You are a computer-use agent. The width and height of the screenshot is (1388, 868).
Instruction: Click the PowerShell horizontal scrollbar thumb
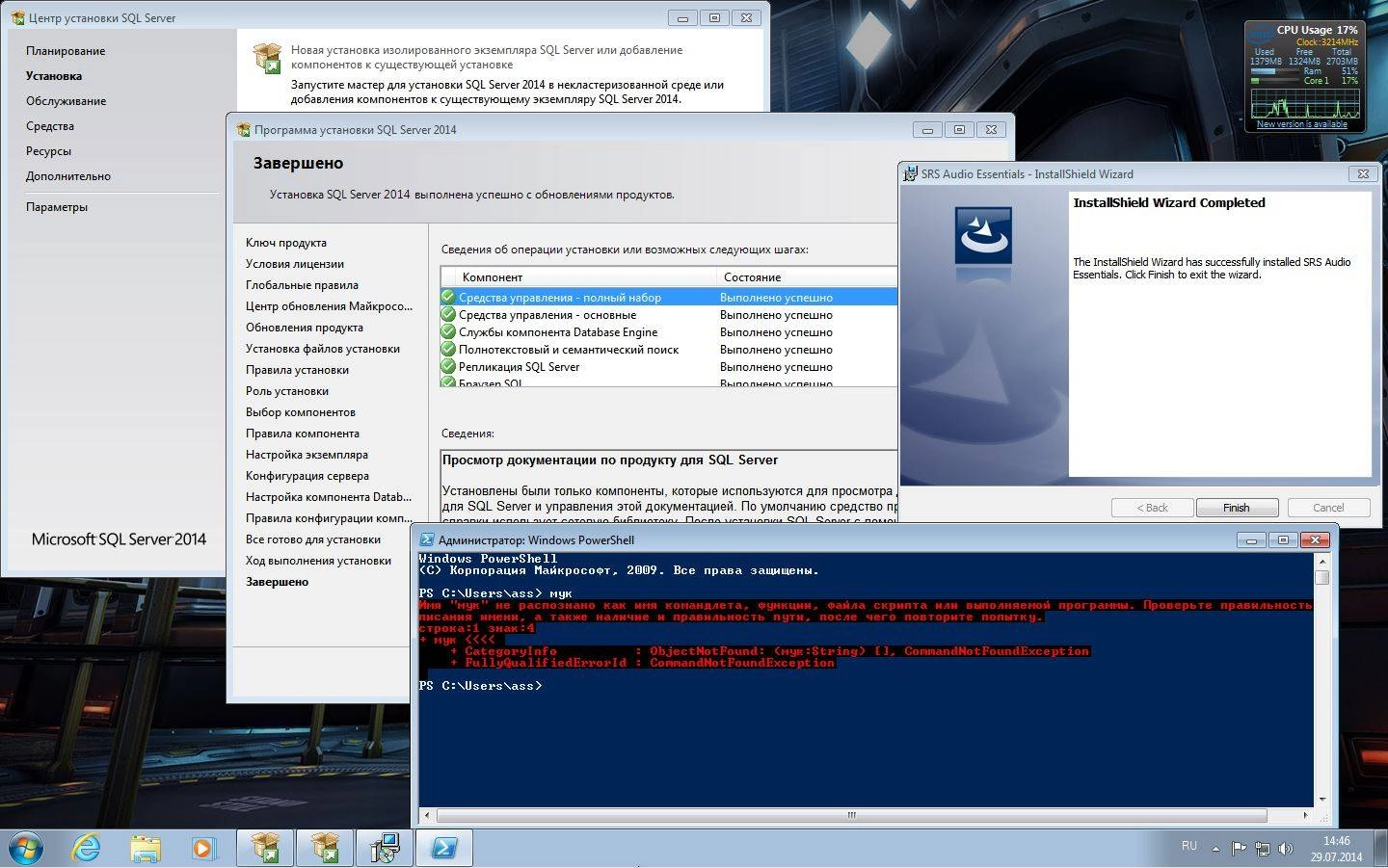[x=851, y=815]
